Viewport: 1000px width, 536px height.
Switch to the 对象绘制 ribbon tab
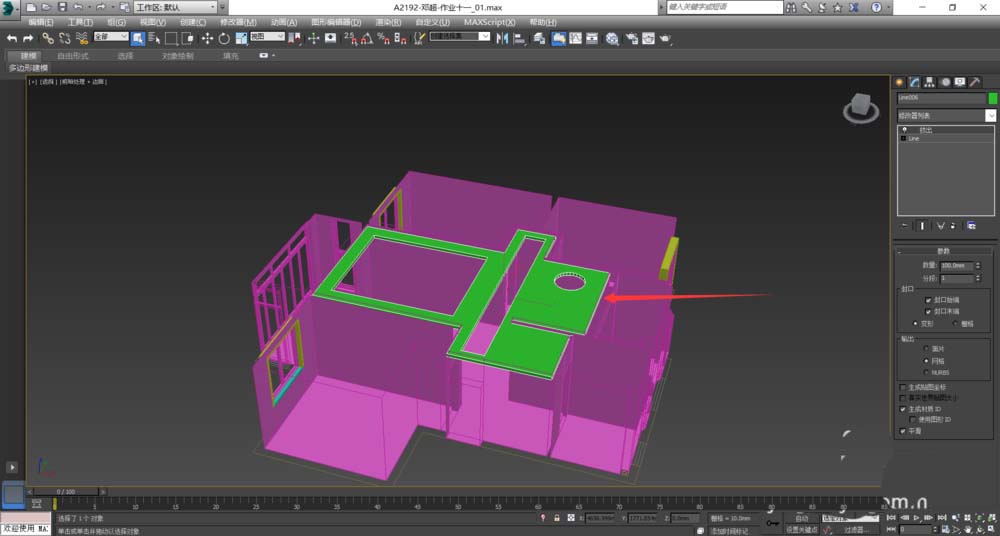[177, 56]
